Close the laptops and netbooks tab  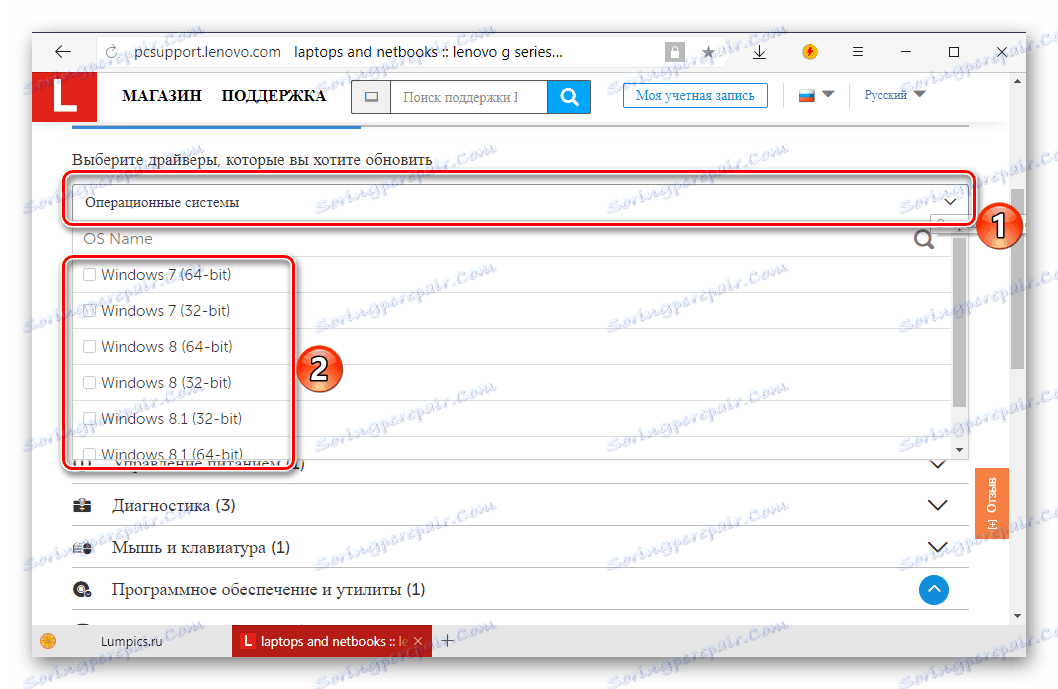tap(418, 641)
